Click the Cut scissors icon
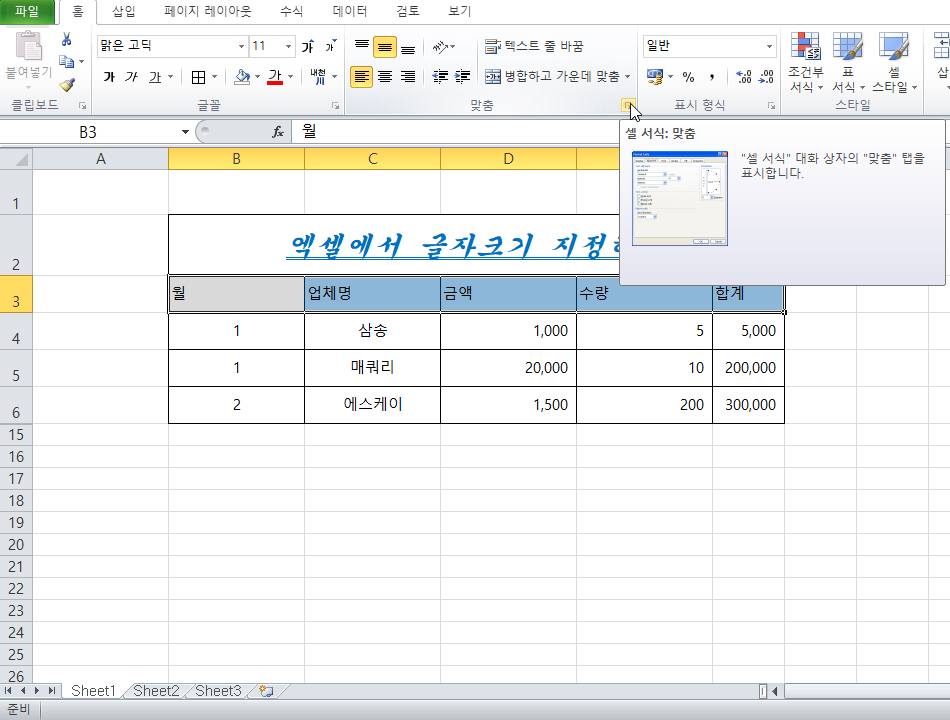The image size is (950, 720). pyautogui.click(x=67, y=40)
